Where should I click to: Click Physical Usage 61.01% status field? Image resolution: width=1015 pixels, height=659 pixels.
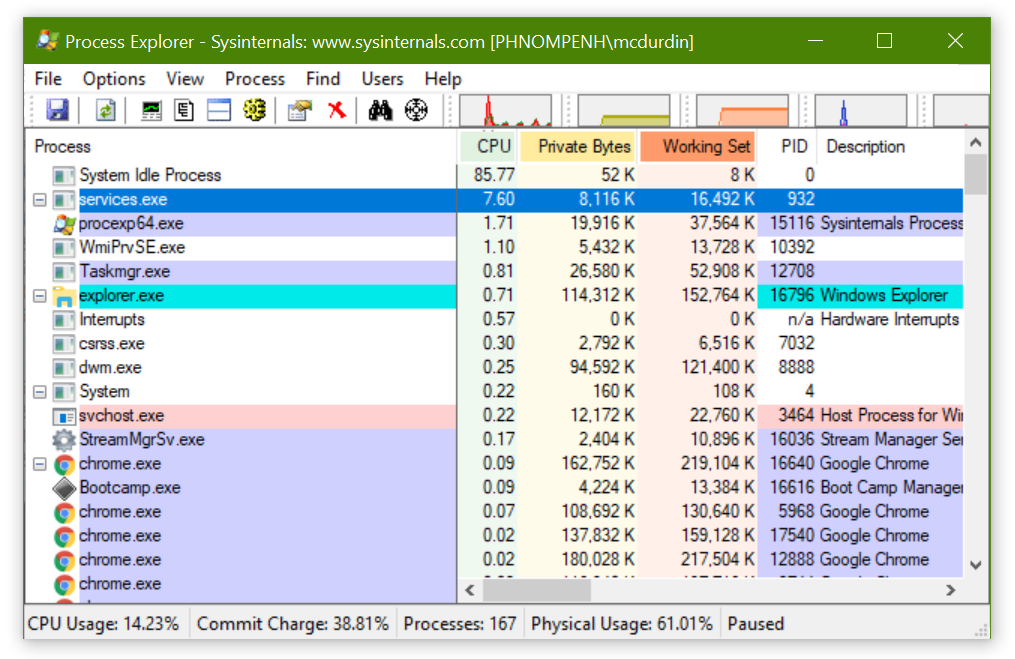click(621, 624)
